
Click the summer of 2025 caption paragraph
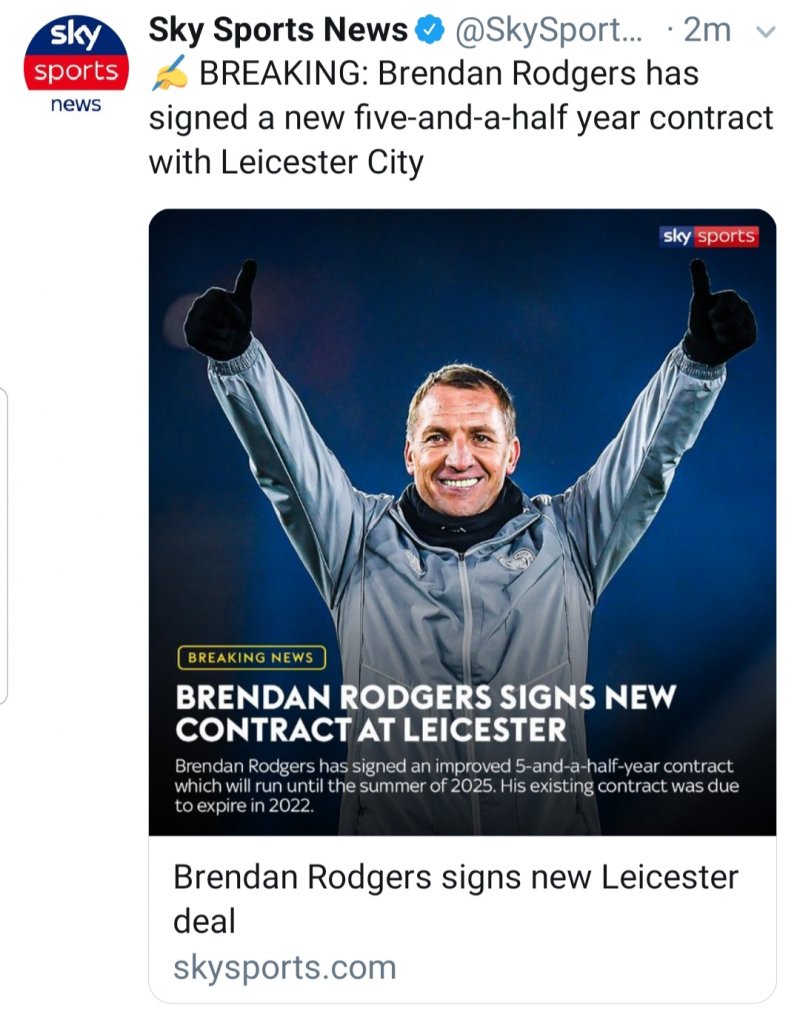pyautogui.click(x=454, y=784)
